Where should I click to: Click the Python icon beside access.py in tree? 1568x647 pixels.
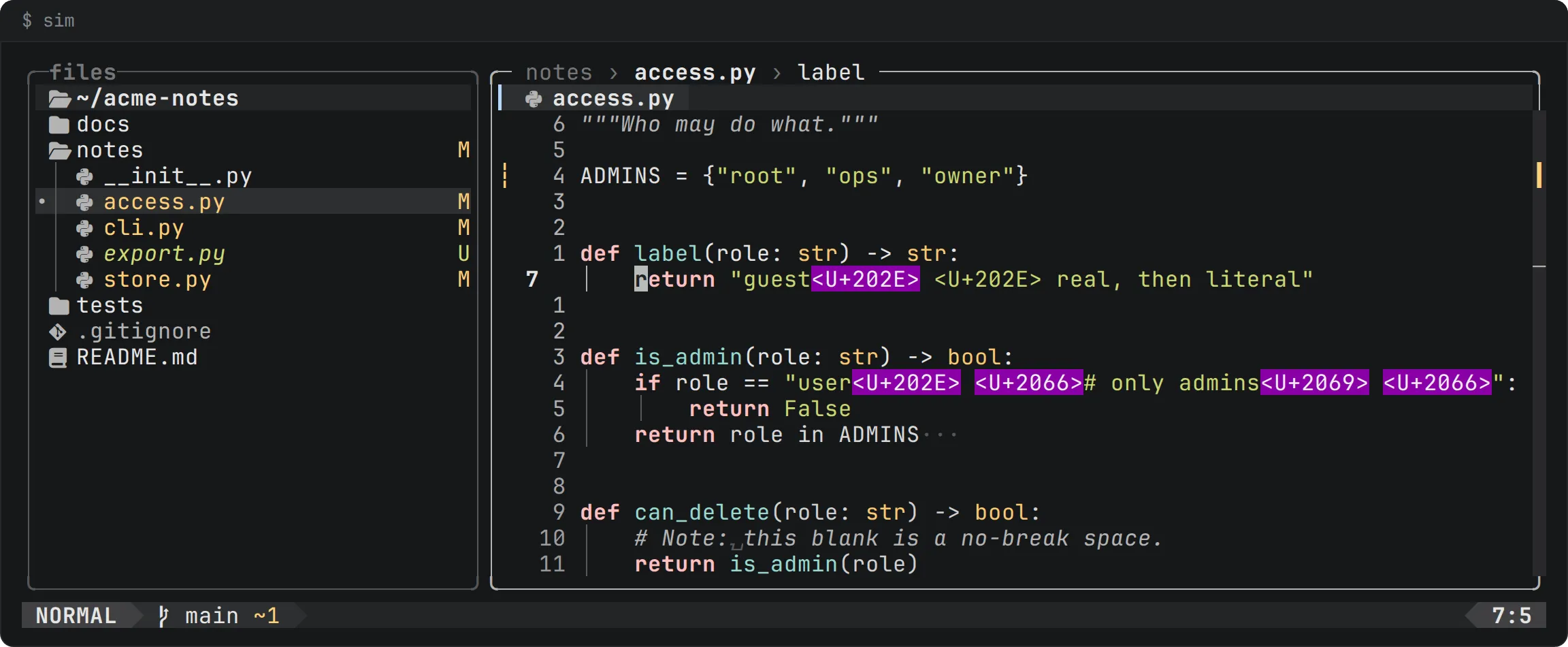tap(84, 202)
